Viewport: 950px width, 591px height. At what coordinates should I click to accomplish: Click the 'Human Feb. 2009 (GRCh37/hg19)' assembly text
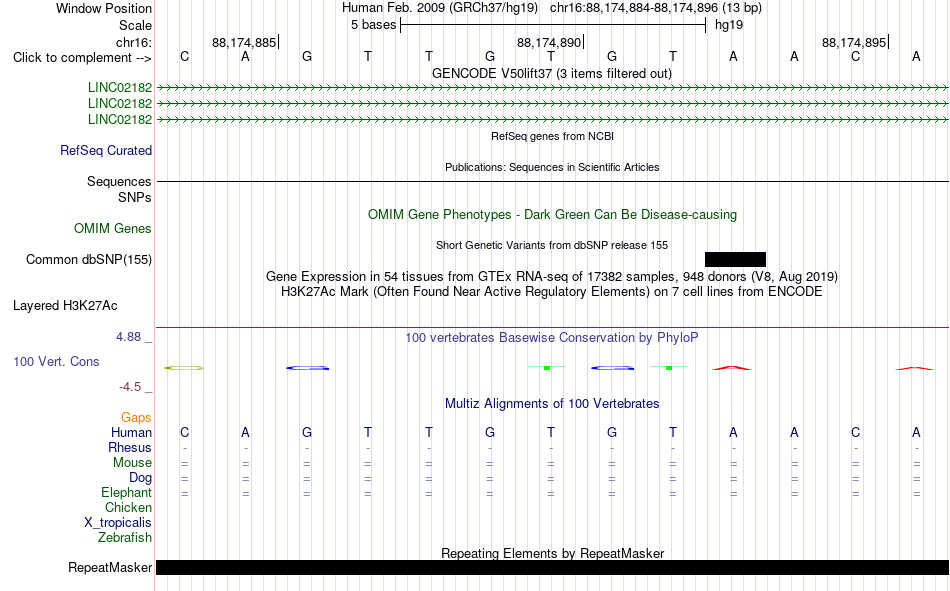click(440, 8)
